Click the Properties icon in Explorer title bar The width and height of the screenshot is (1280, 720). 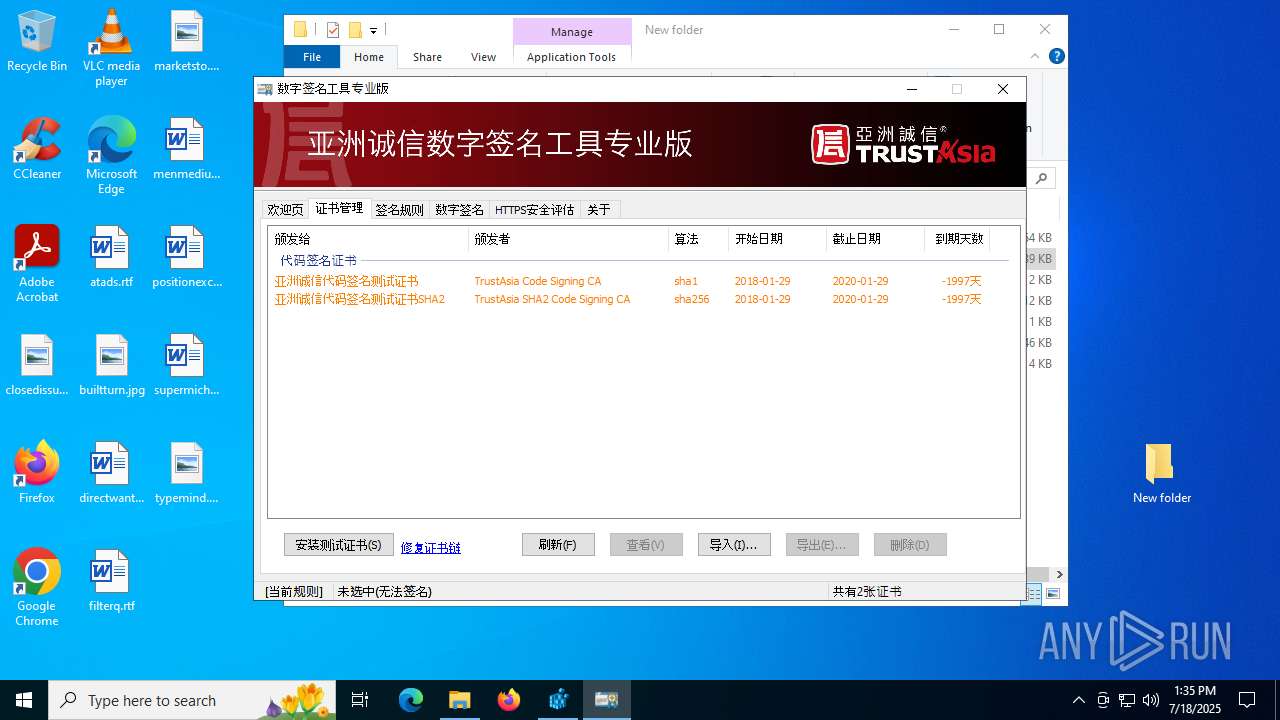pyautogui.click(x=333, y=30)
